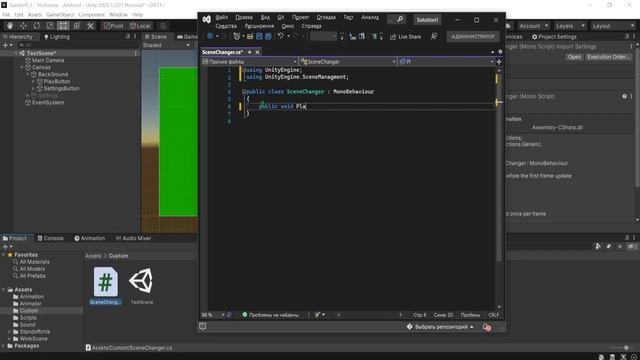Toggle Pivot handle position in Unity
The image size is (640, 360).
(113, 26)
